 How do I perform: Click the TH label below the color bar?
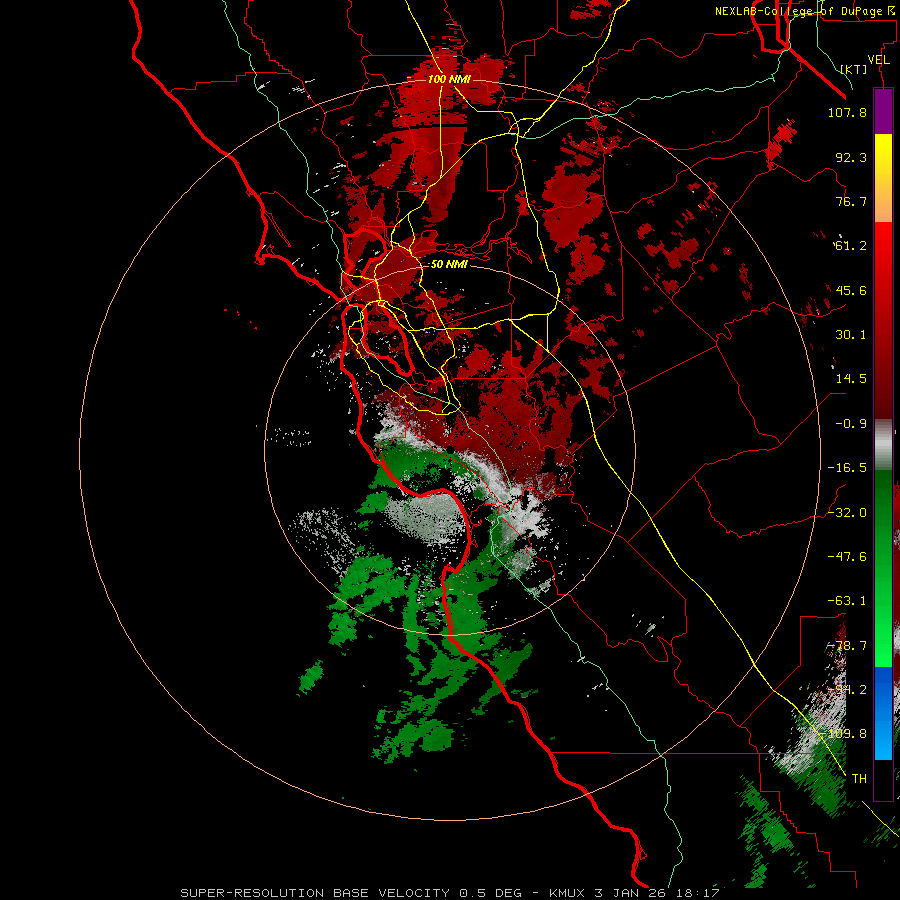click(859, 779)
